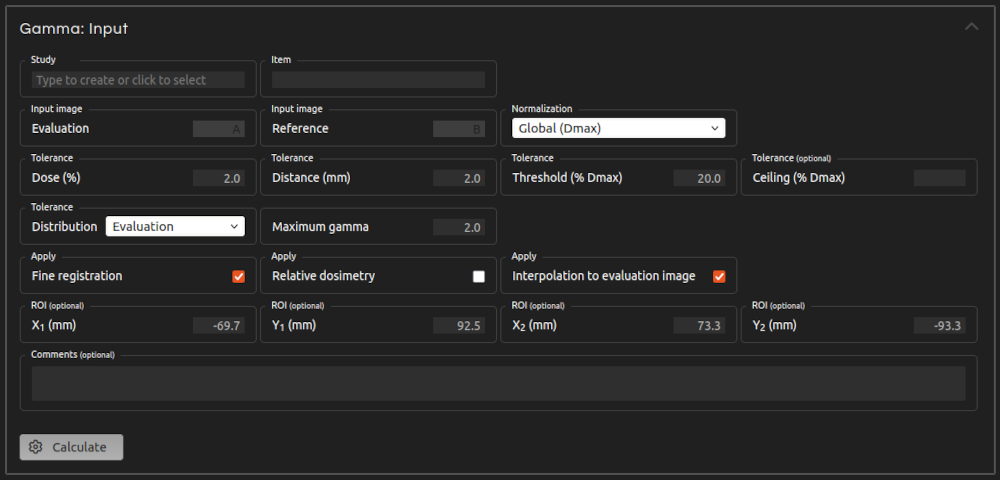This screenshot has width=1000, height=480.
Task: Click the Relative dosimetry label
Action: pos(323,276)
